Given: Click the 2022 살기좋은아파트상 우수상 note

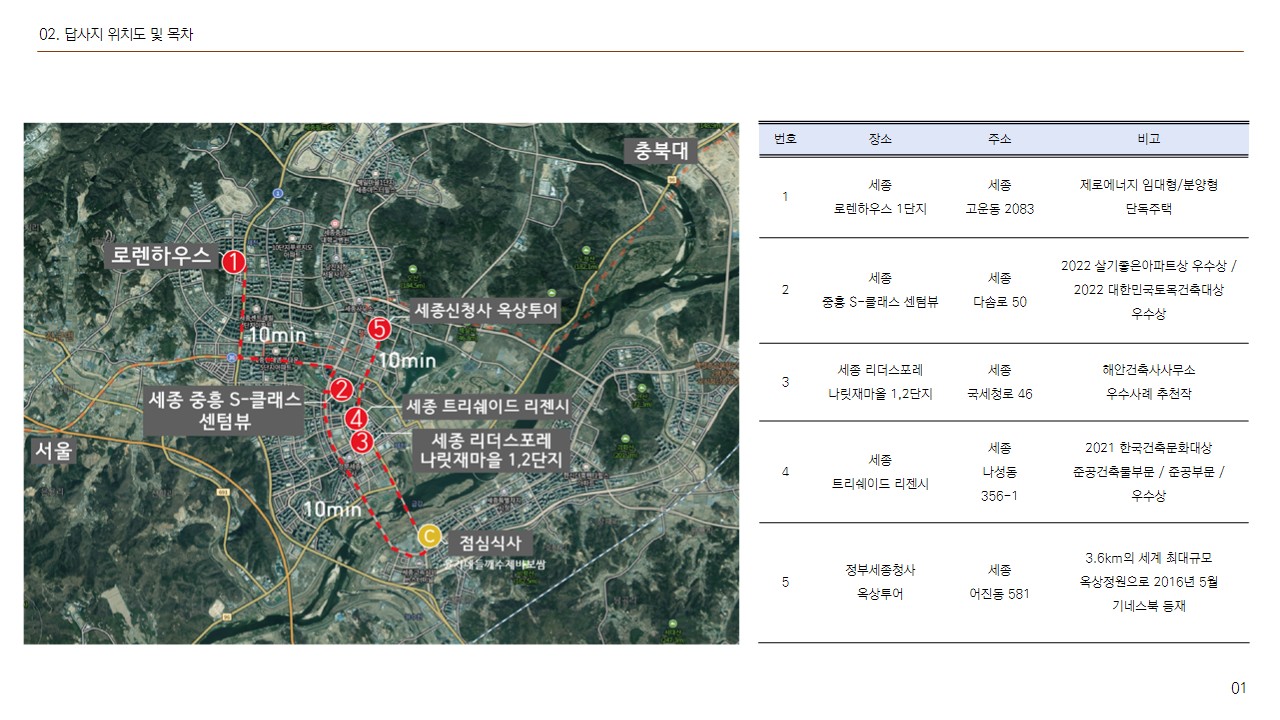Looking at the screenshot, I should click(x=1148, y=290).
